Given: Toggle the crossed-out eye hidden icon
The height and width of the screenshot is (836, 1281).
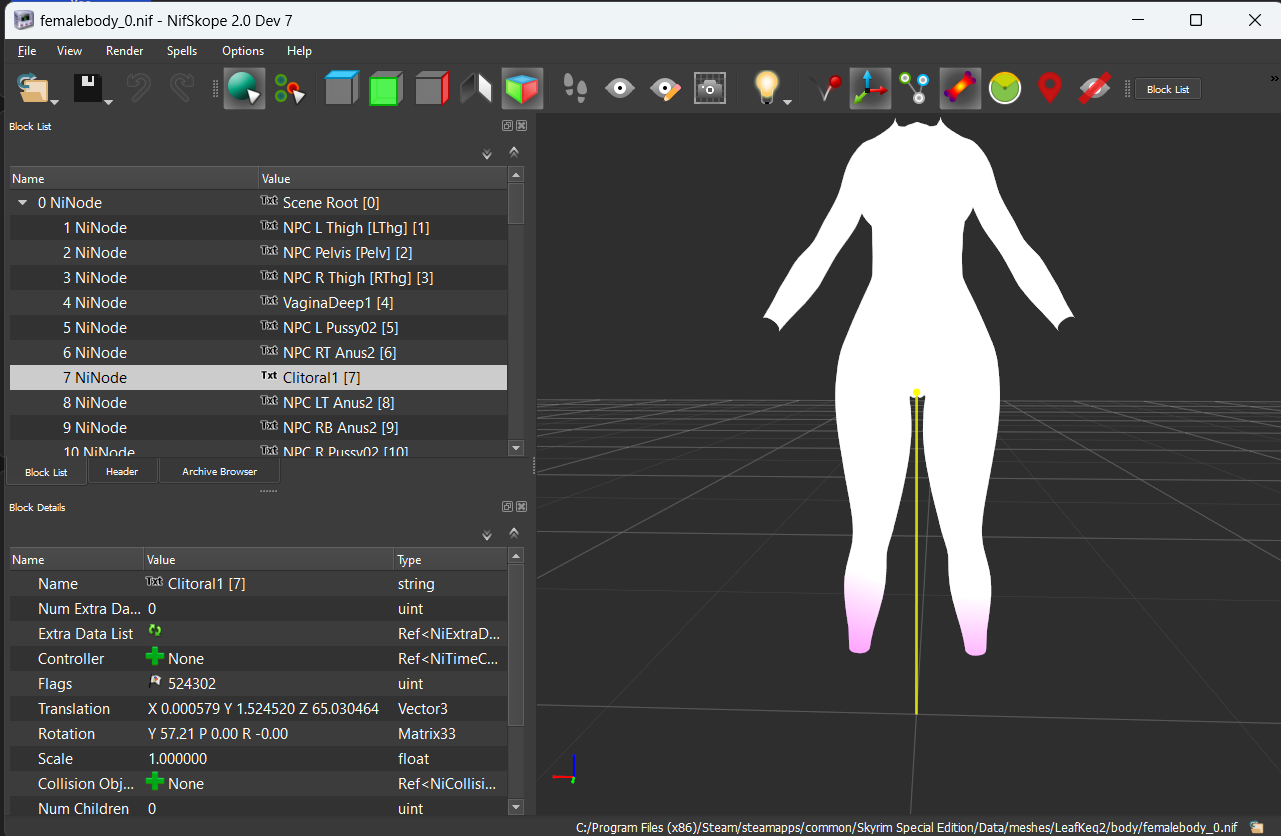Looking at the screenshot, I should 1095,89.
